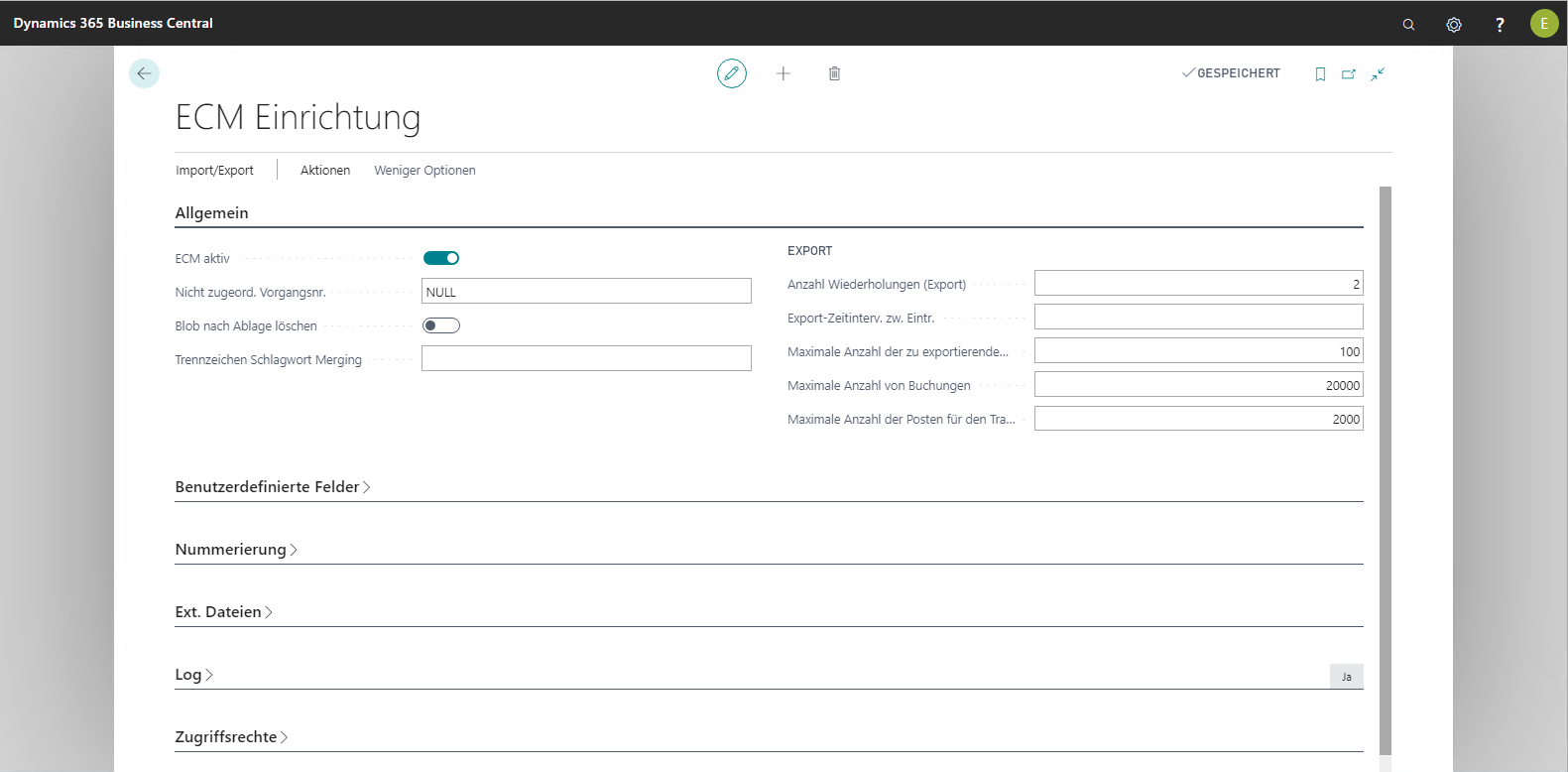1568x772 pixels.
Task: Click Dynamics 365 Business Central title
Action: tap(113, 23)
